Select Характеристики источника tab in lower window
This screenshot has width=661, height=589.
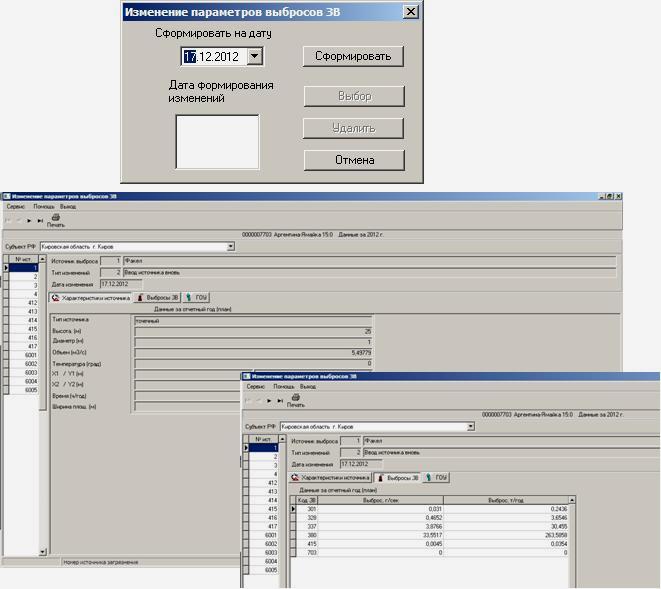coord(330,478)
